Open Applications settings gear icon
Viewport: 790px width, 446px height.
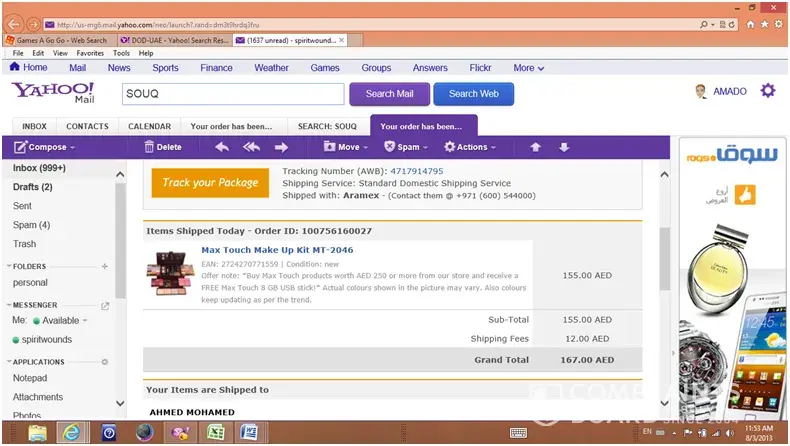[105, 362]
